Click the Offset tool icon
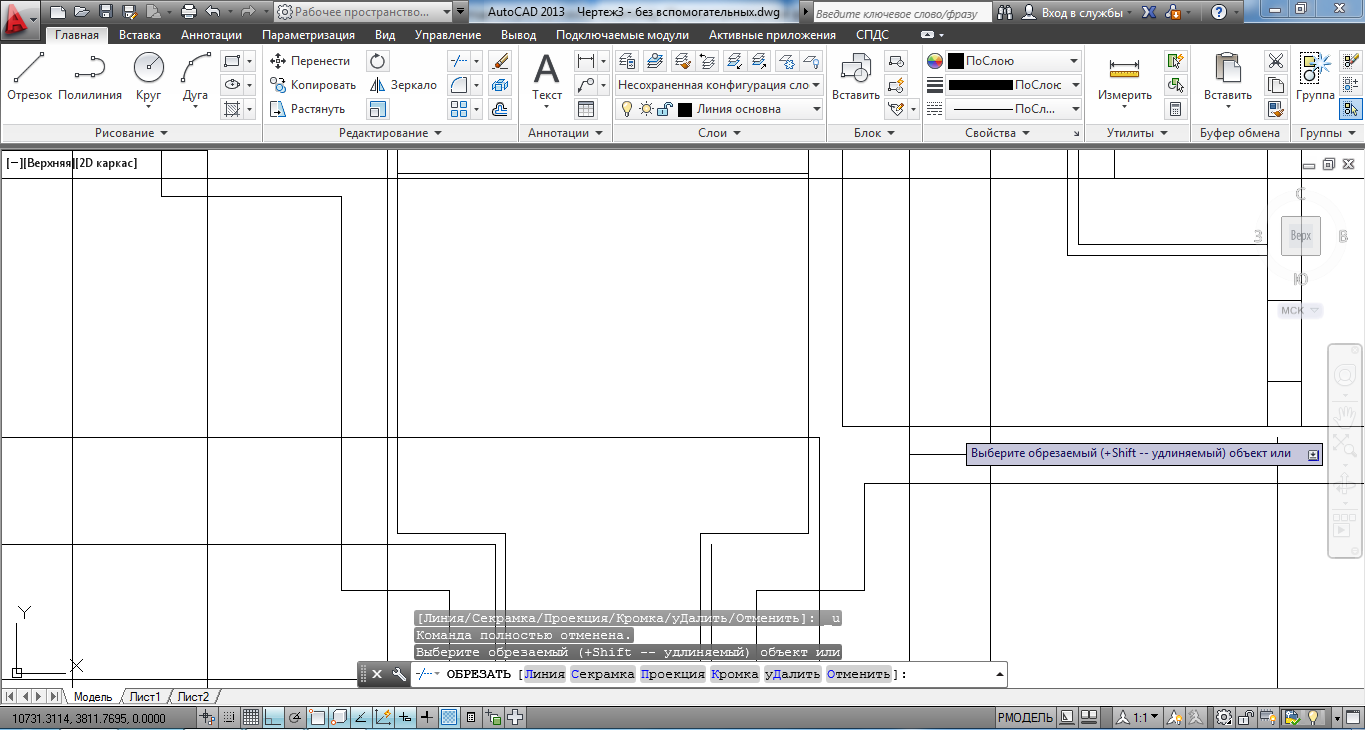The image size is (1365, 730). (500, 109)
